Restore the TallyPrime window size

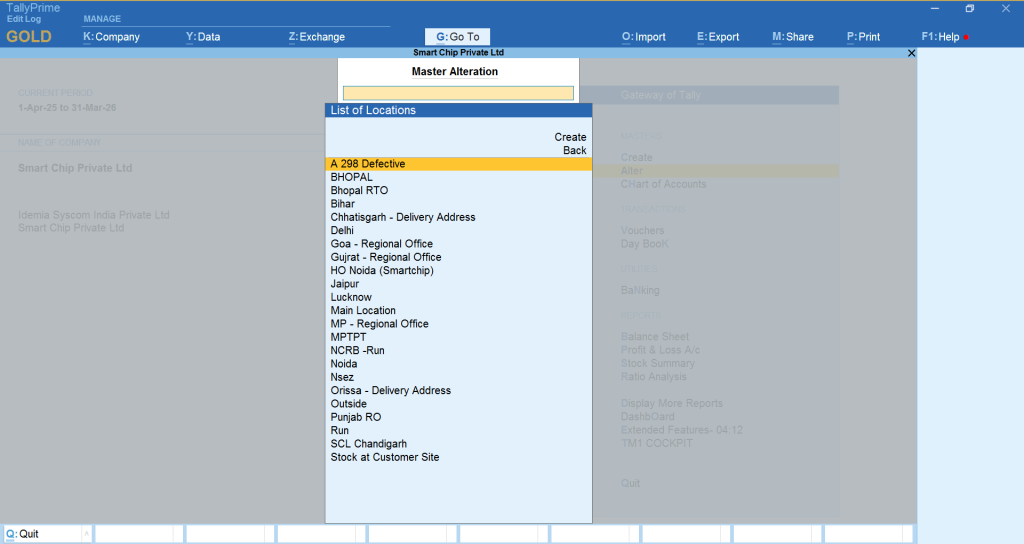pyautogui.click(x=969, y=9)
